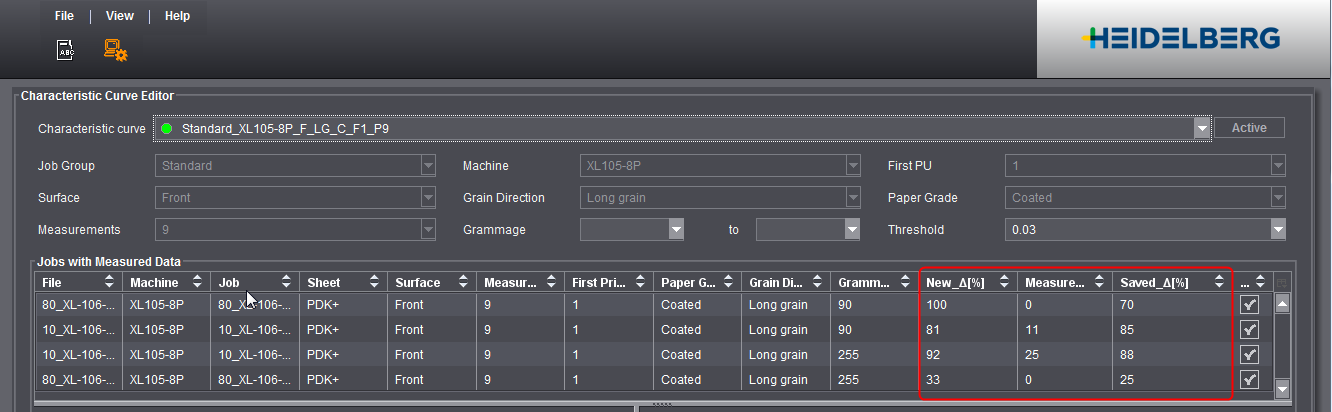The width and height of the screenshot is (1332, 412).
Task: Click the Saved_Δ cell with value 70
Action: pyautogui.click(x=1172, y=305)
